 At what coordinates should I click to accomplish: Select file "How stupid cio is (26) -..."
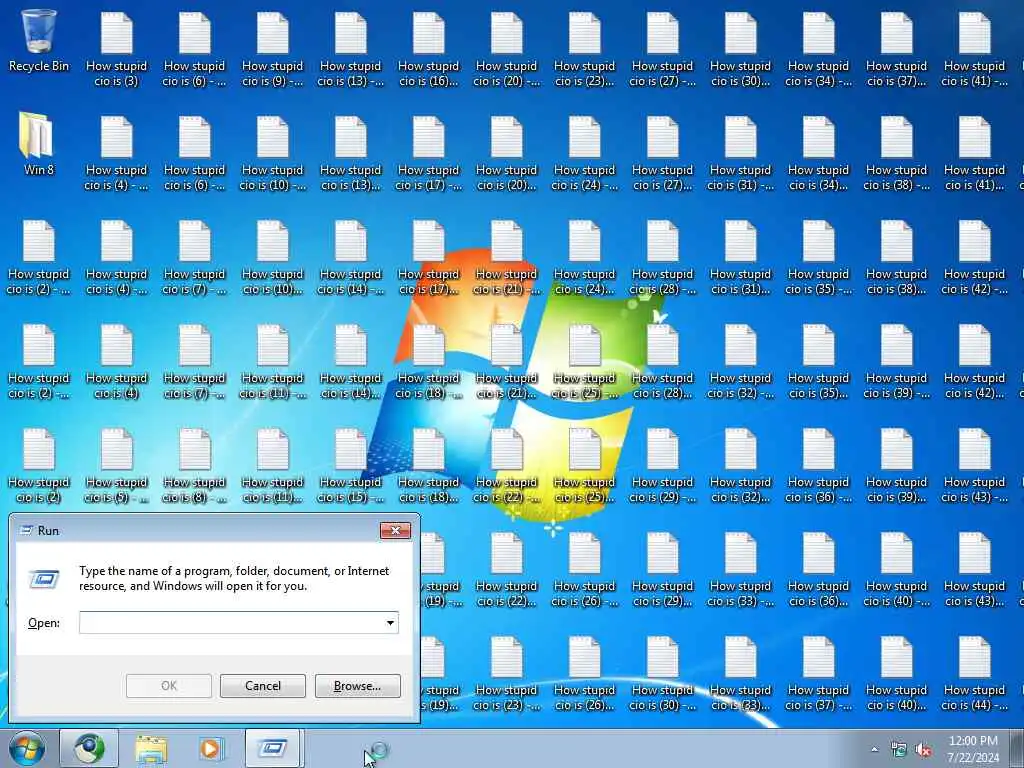[x=584, y=569]
